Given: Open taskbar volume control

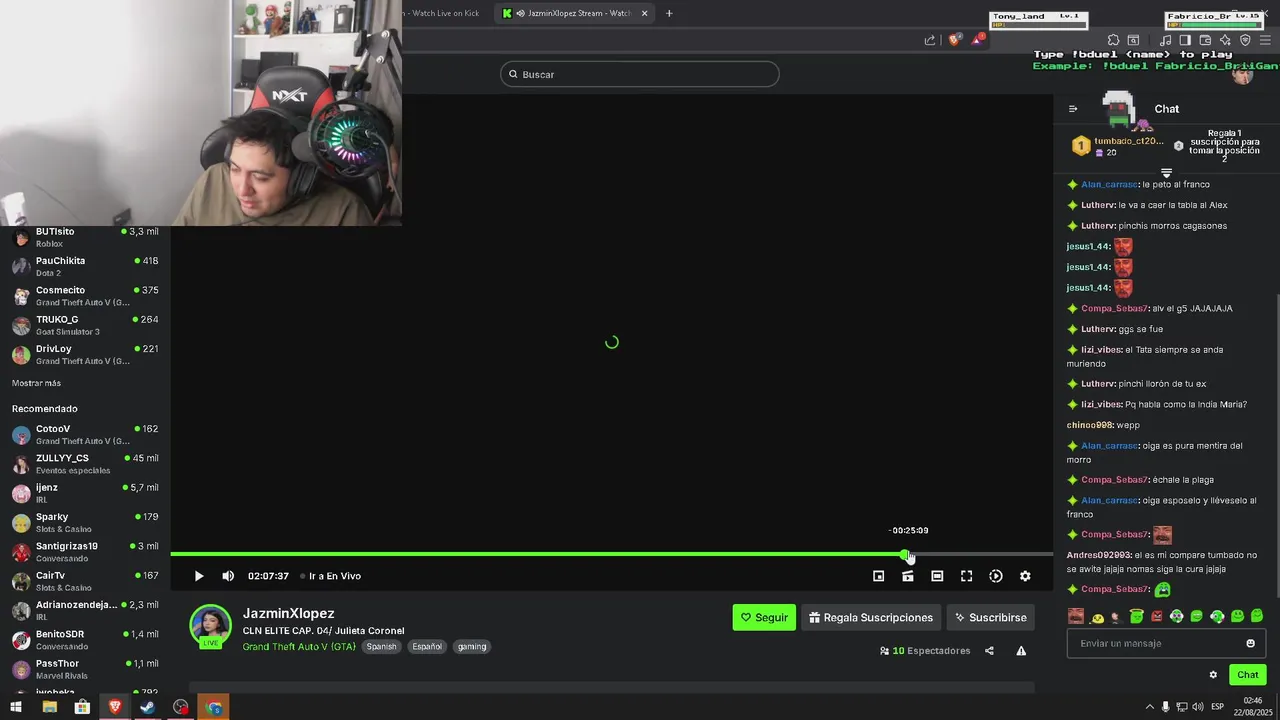Looking at the screenshot, I should click(1198, 707).
